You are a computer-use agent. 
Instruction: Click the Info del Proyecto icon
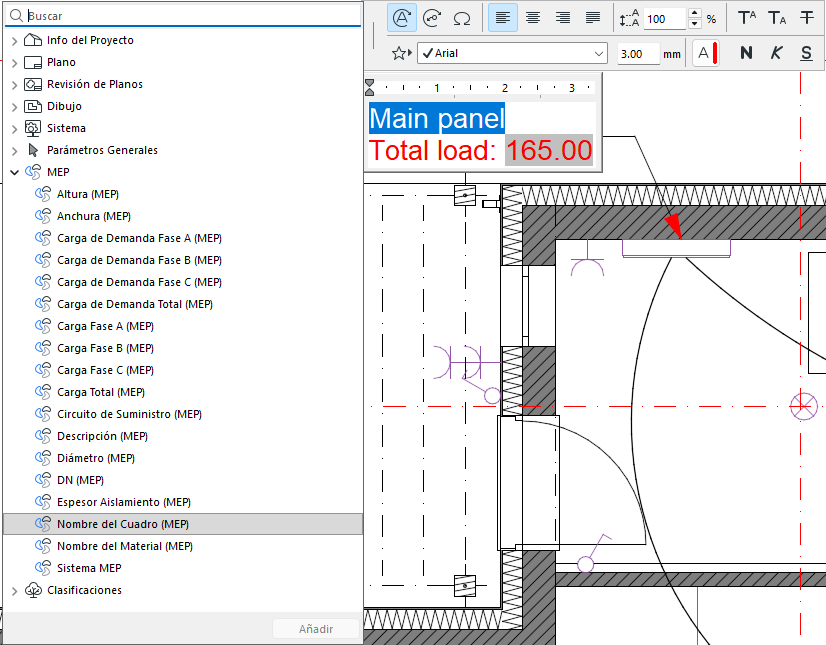point(33,40)
